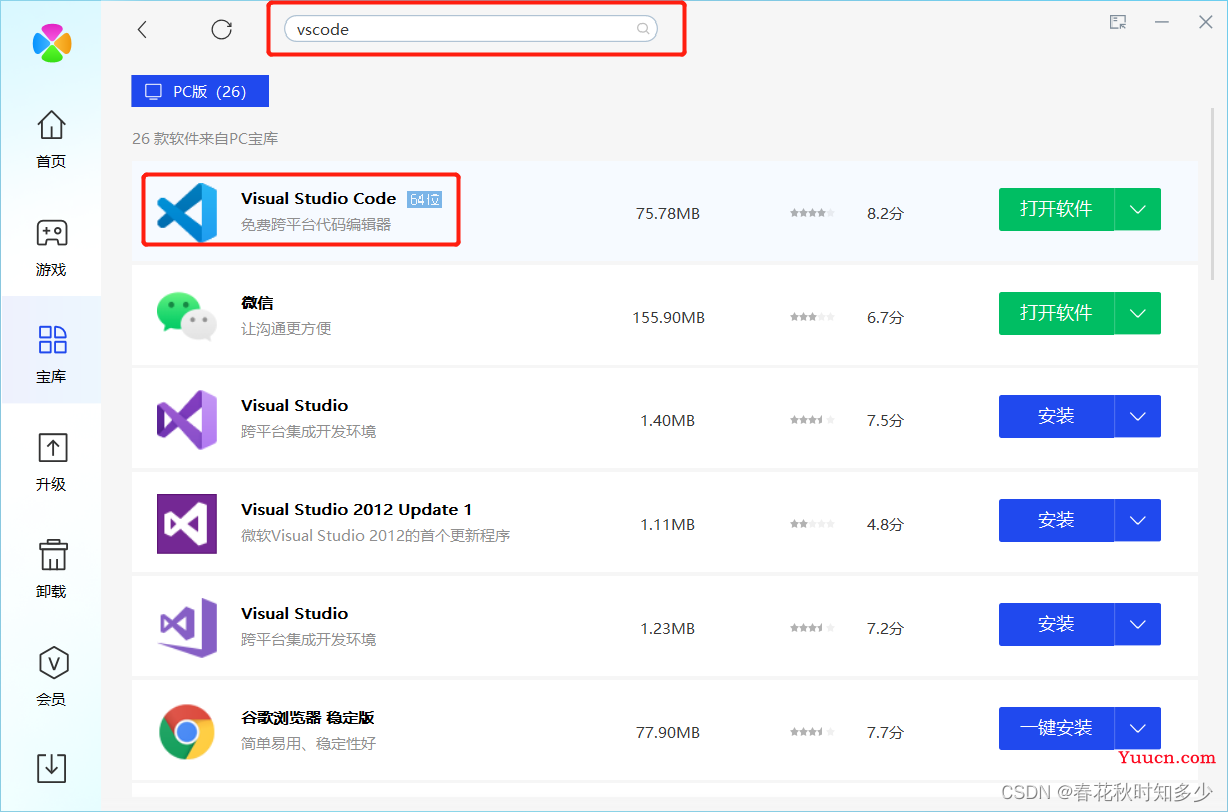
Task: Click the 微信 app title text
Action: 257,302
